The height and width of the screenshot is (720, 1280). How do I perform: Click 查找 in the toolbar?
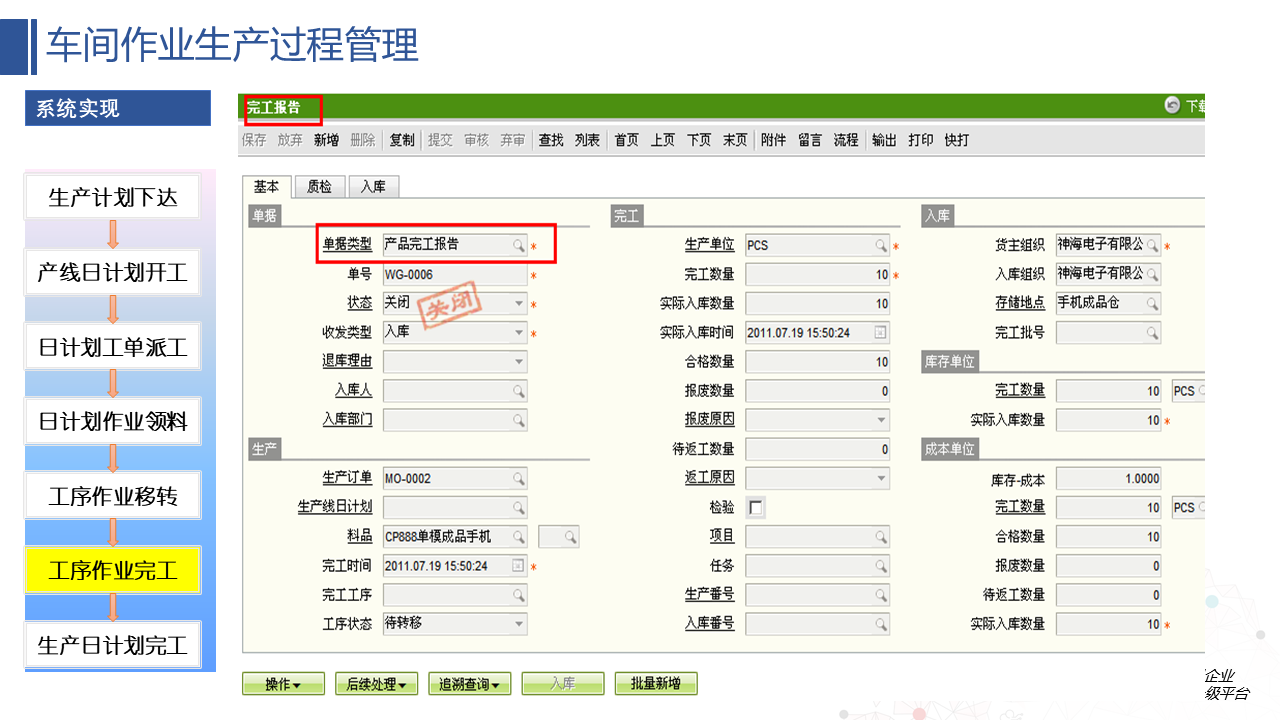click(551, 140)
